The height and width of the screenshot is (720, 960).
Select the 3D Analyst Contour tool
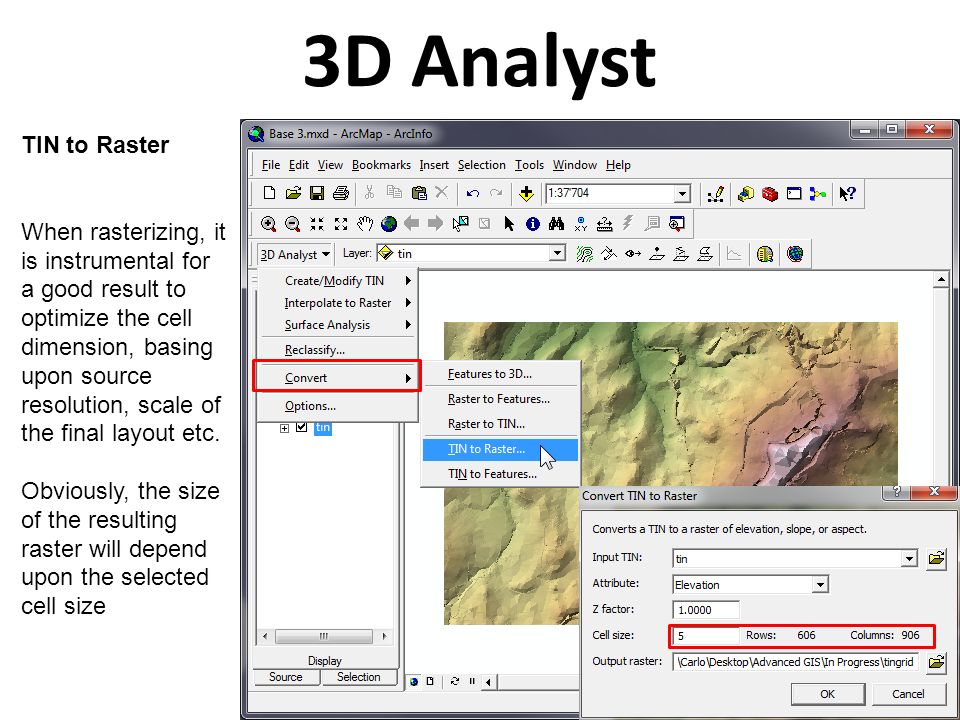(585, 253)
